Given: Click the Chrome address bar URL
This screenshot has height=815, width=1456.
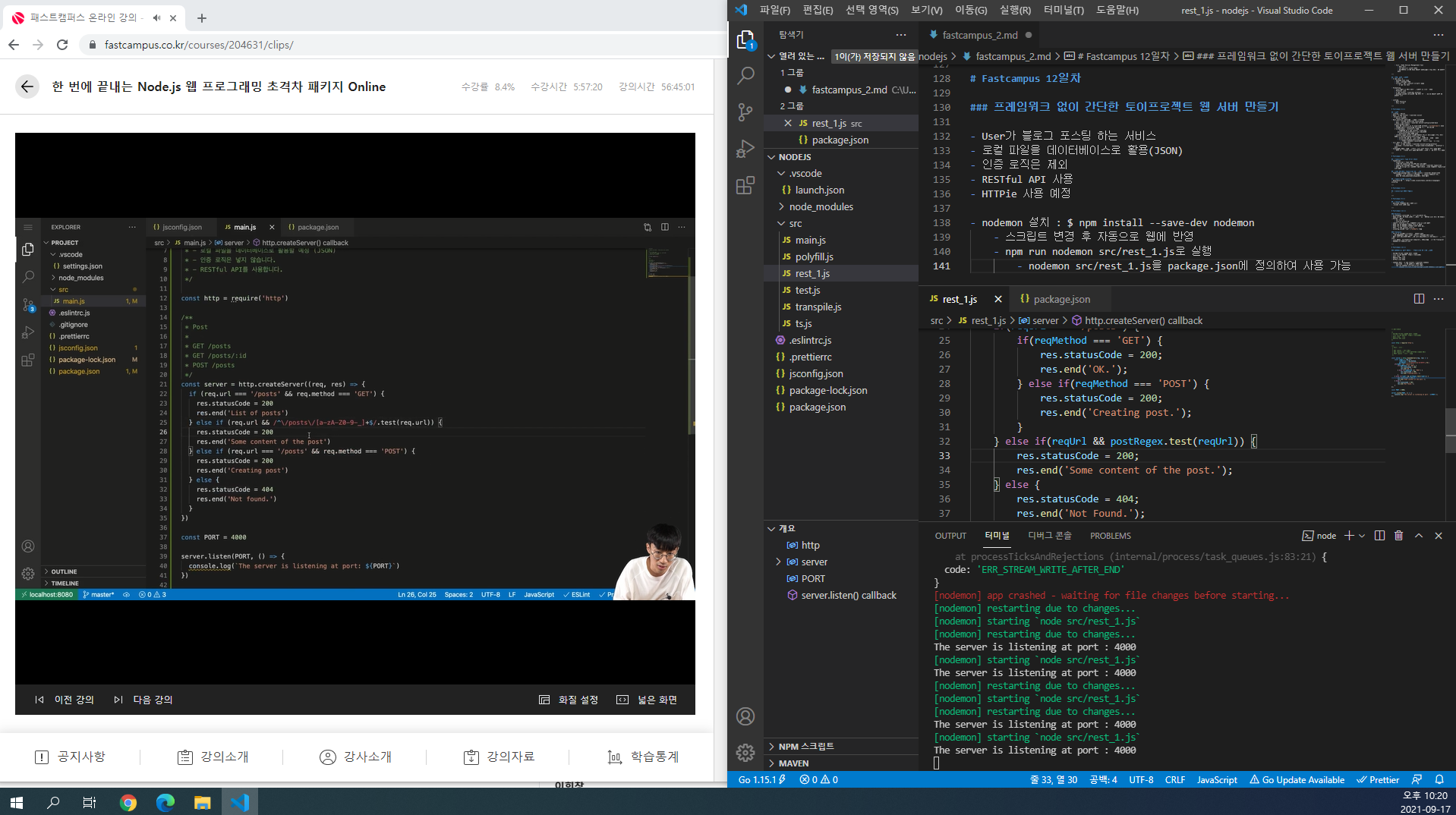Looking at the screenshot, I should 199,45.
